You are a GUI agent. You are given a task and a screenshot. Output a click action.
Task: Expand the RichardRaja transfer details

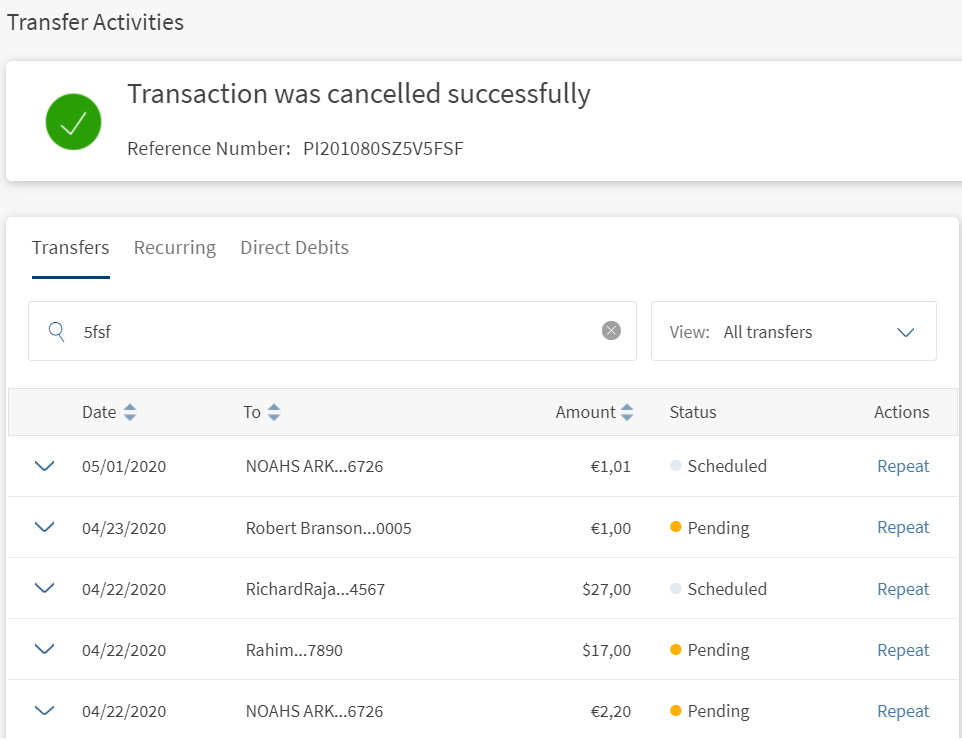tap(44, 589)
